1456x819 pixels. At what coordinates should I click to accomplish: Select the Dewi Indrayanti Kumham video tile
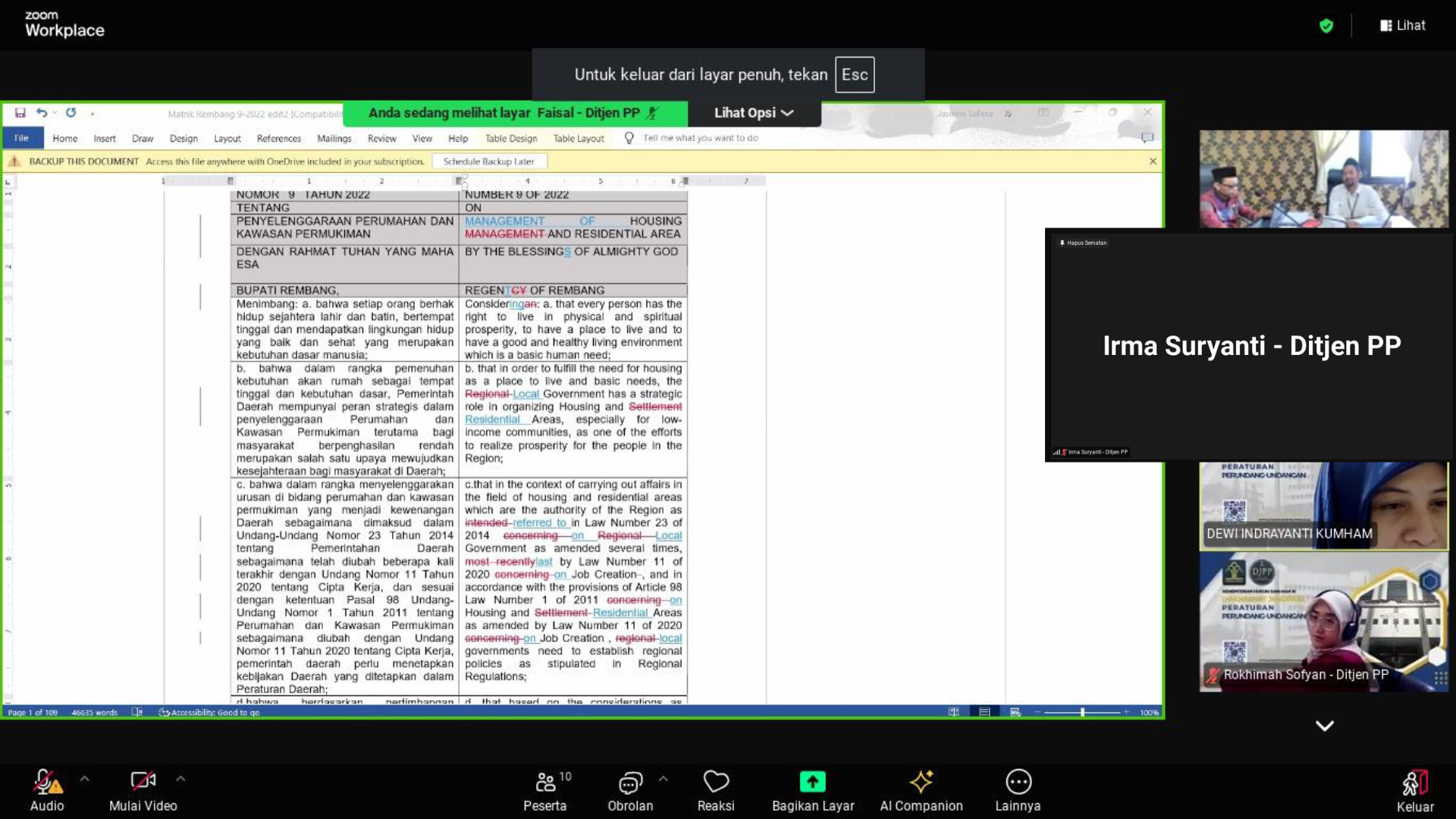pyautogui.click(x=1323, y=506)
